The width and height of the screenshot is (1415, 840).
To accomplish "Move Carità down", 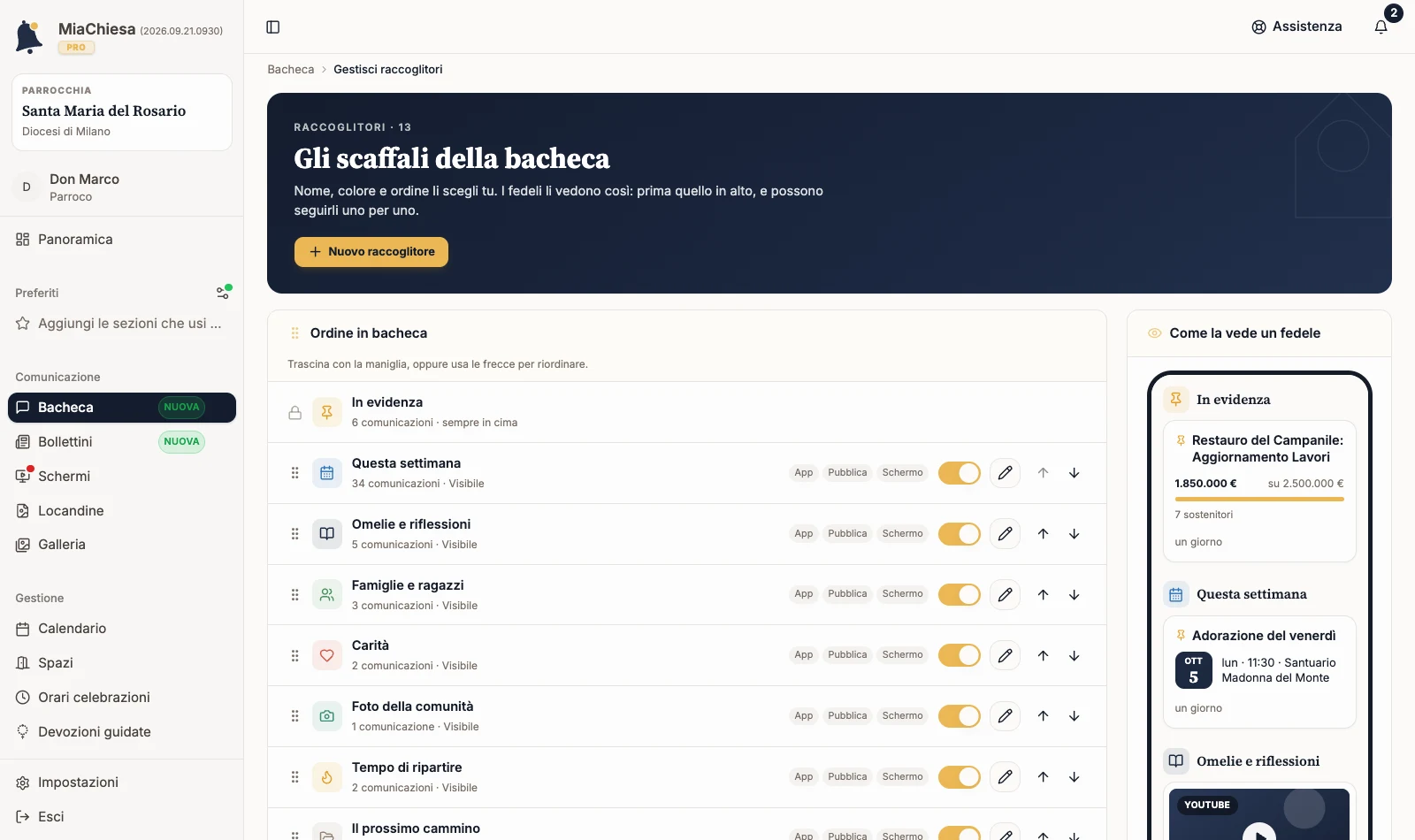I will pos(1075,656).
